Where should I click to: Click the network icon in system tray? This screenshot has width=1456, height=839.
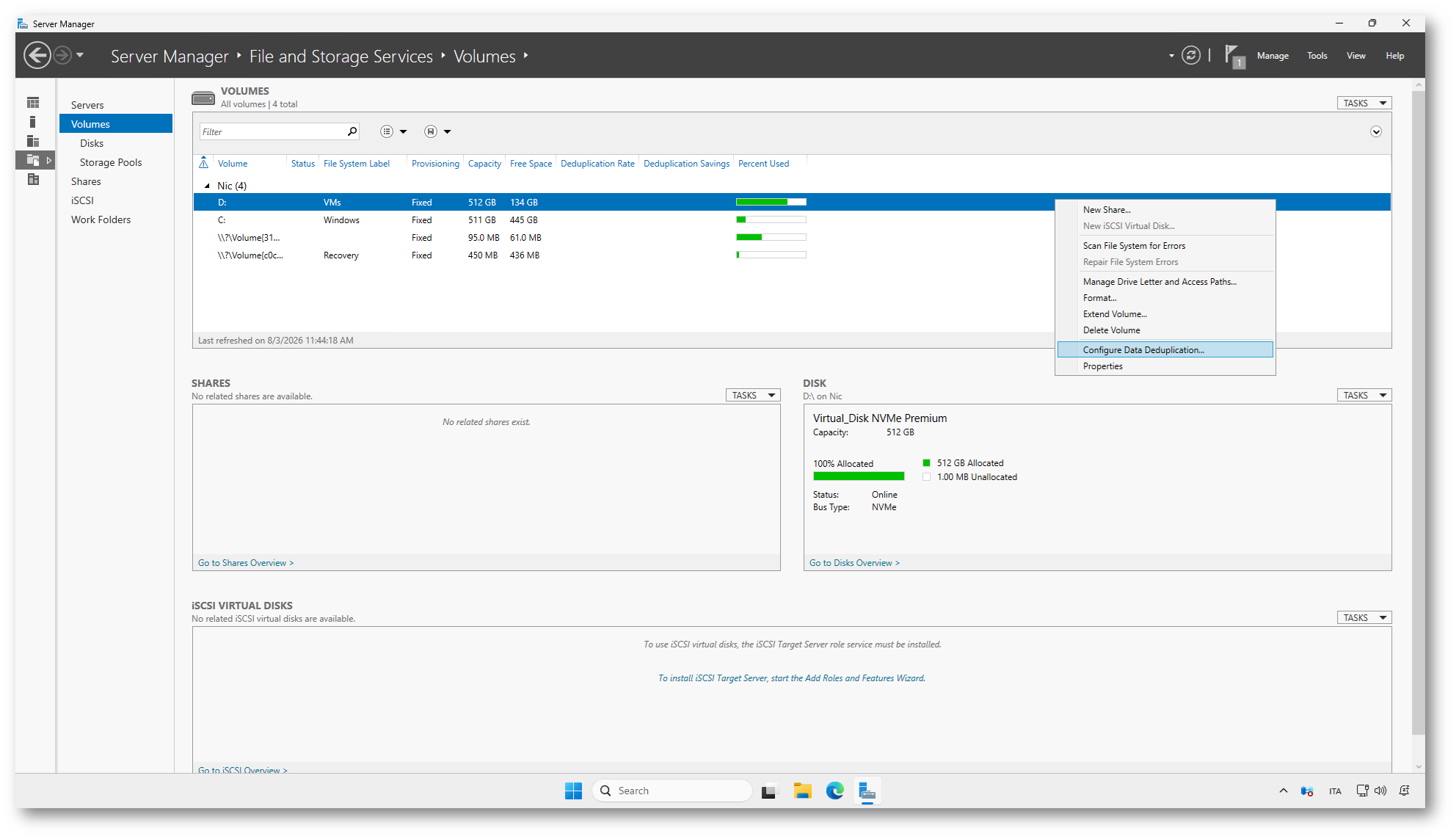pyautogui.click(x=1362, y=791)
